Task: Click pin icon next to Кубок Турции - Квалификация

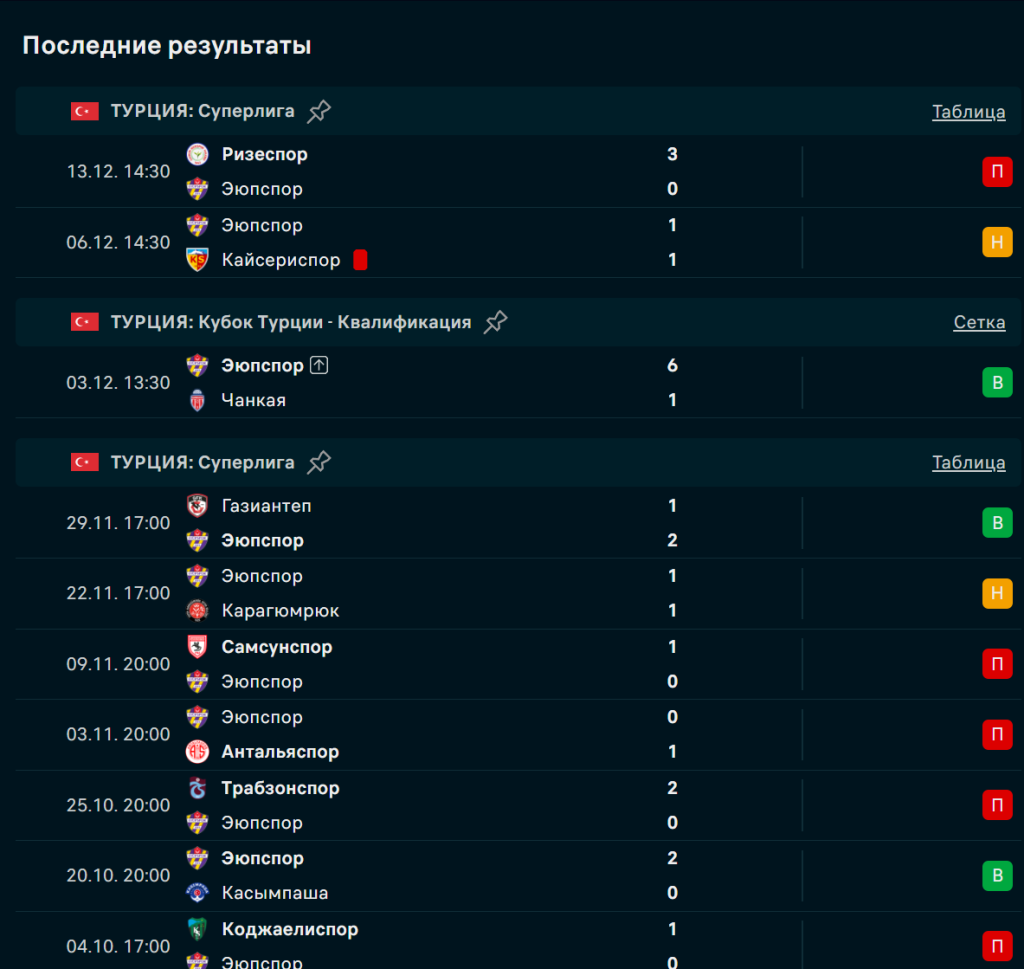Action: pyautogui.click(x=495, y=322)
